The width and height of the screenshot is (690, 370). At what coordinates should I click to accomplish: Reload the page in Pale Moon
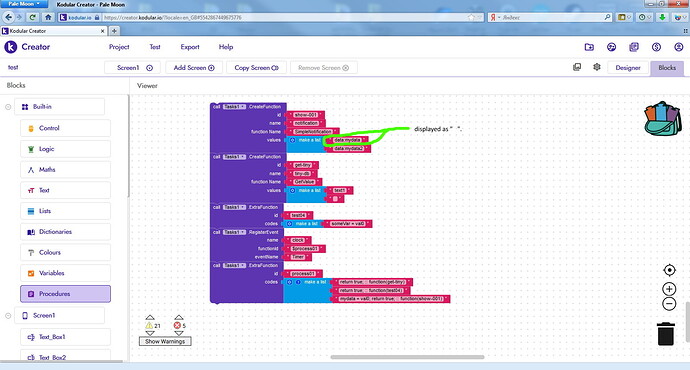point(32,17)
